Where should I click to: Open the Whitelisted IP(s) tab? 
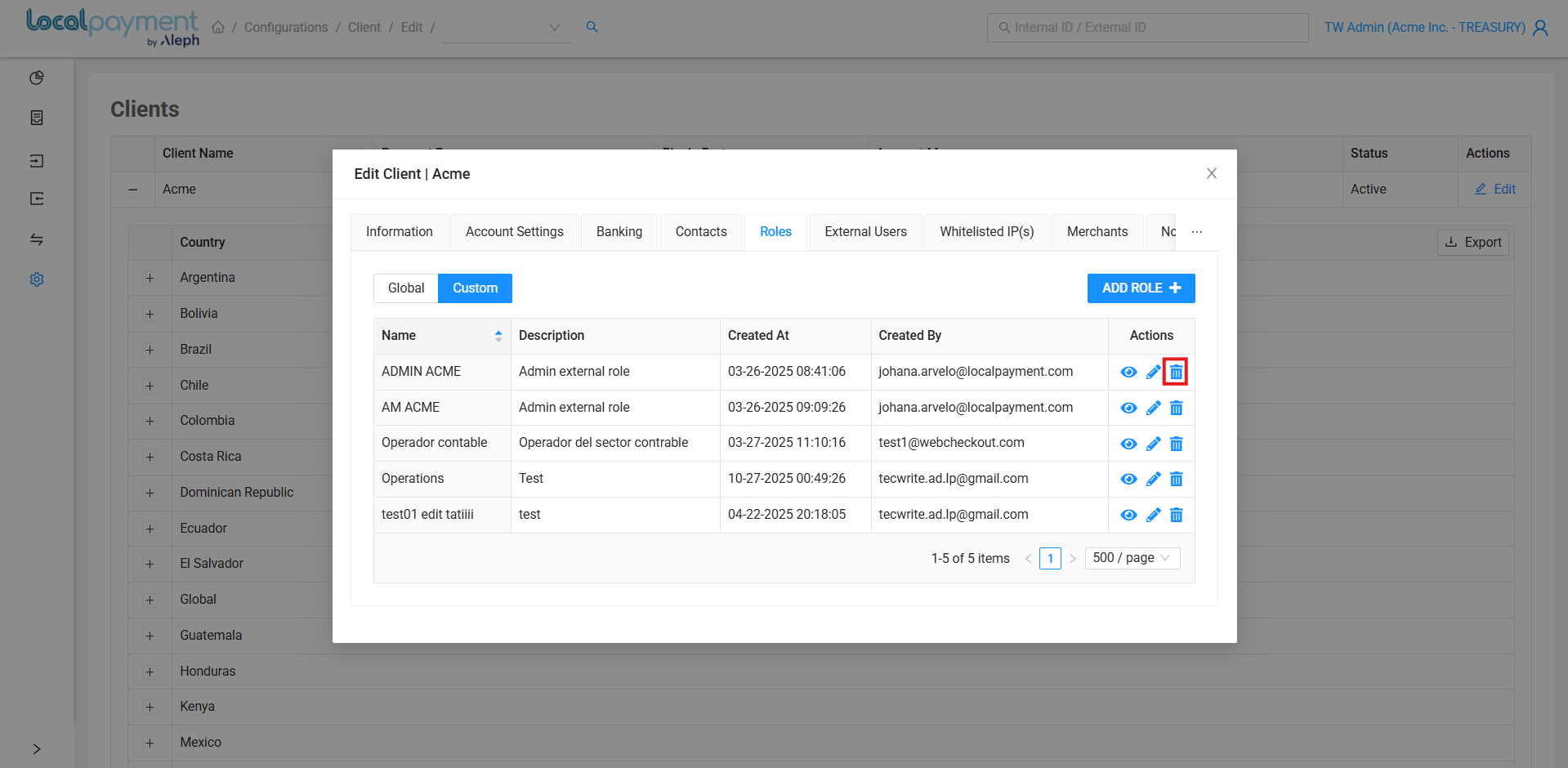pyautogui.click(x=987, y=232)
